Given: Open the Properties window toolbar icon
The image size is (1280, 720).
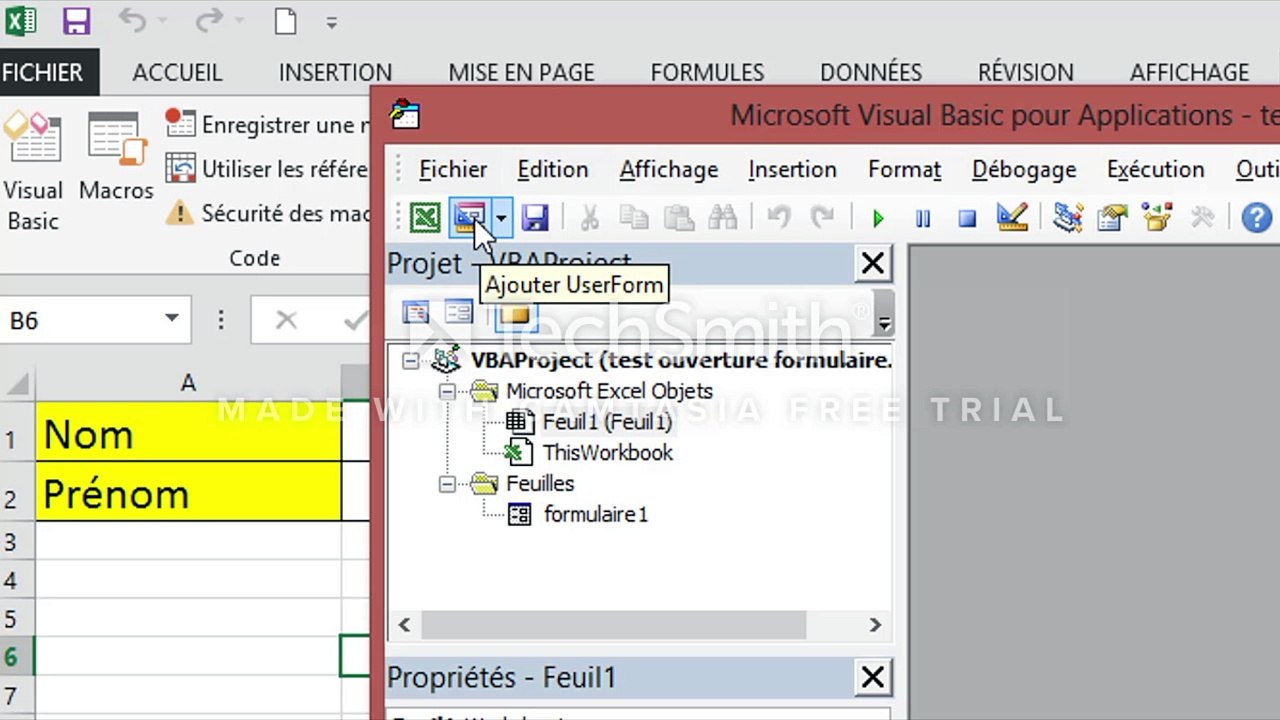Looking at the screenshot, I should point(1112,217).
